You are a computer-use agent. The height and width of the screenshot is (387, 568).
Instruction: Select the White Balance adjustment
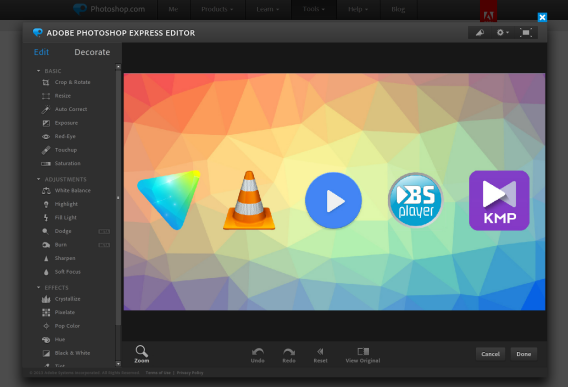click(67, 191)
